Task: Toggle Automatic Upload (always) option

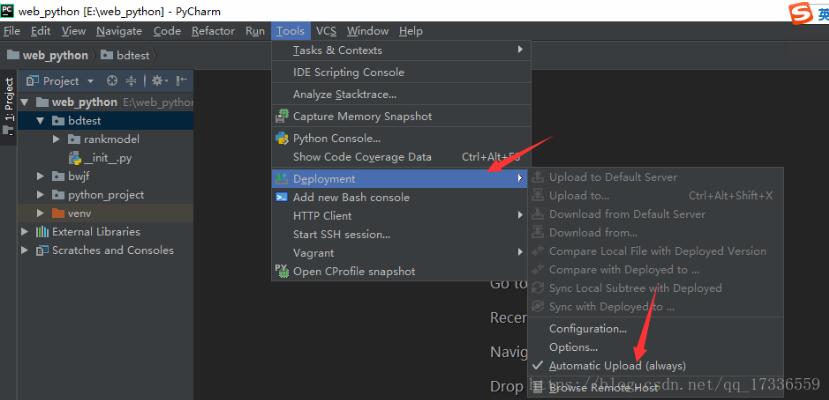Action: pos(617,366)
